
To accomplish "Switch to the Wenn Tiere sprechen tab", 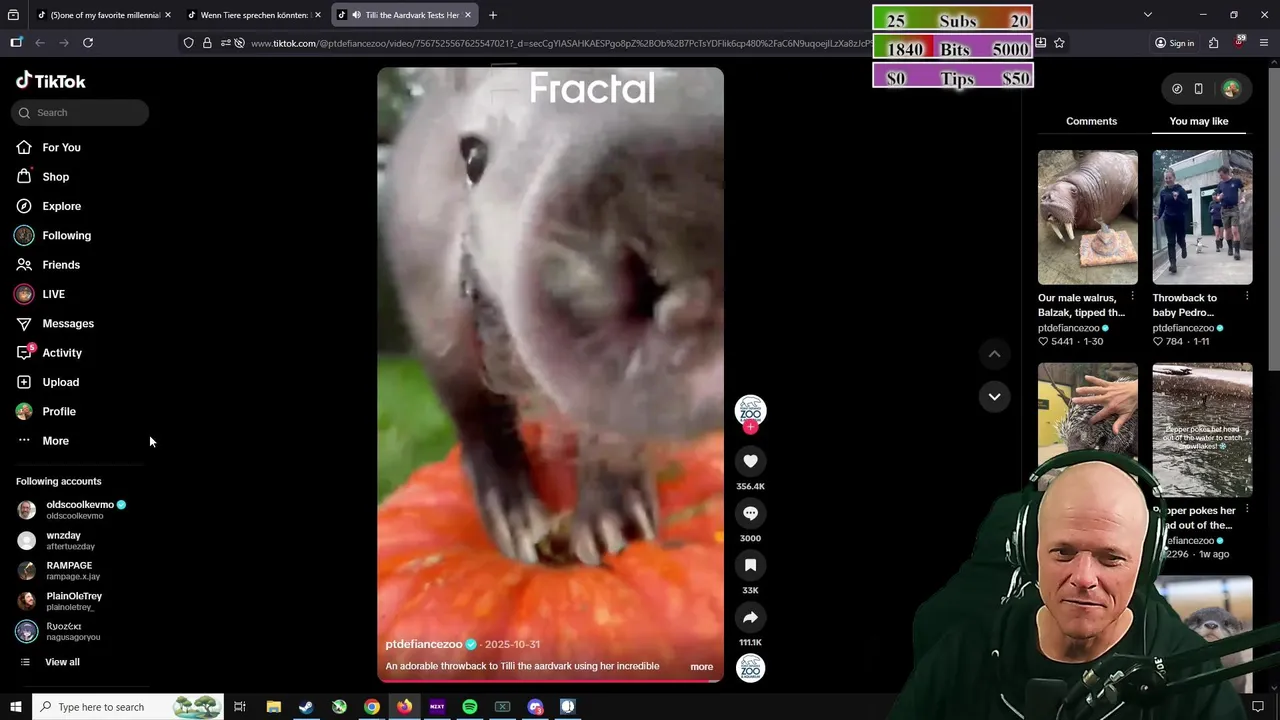I will point(254,15).
